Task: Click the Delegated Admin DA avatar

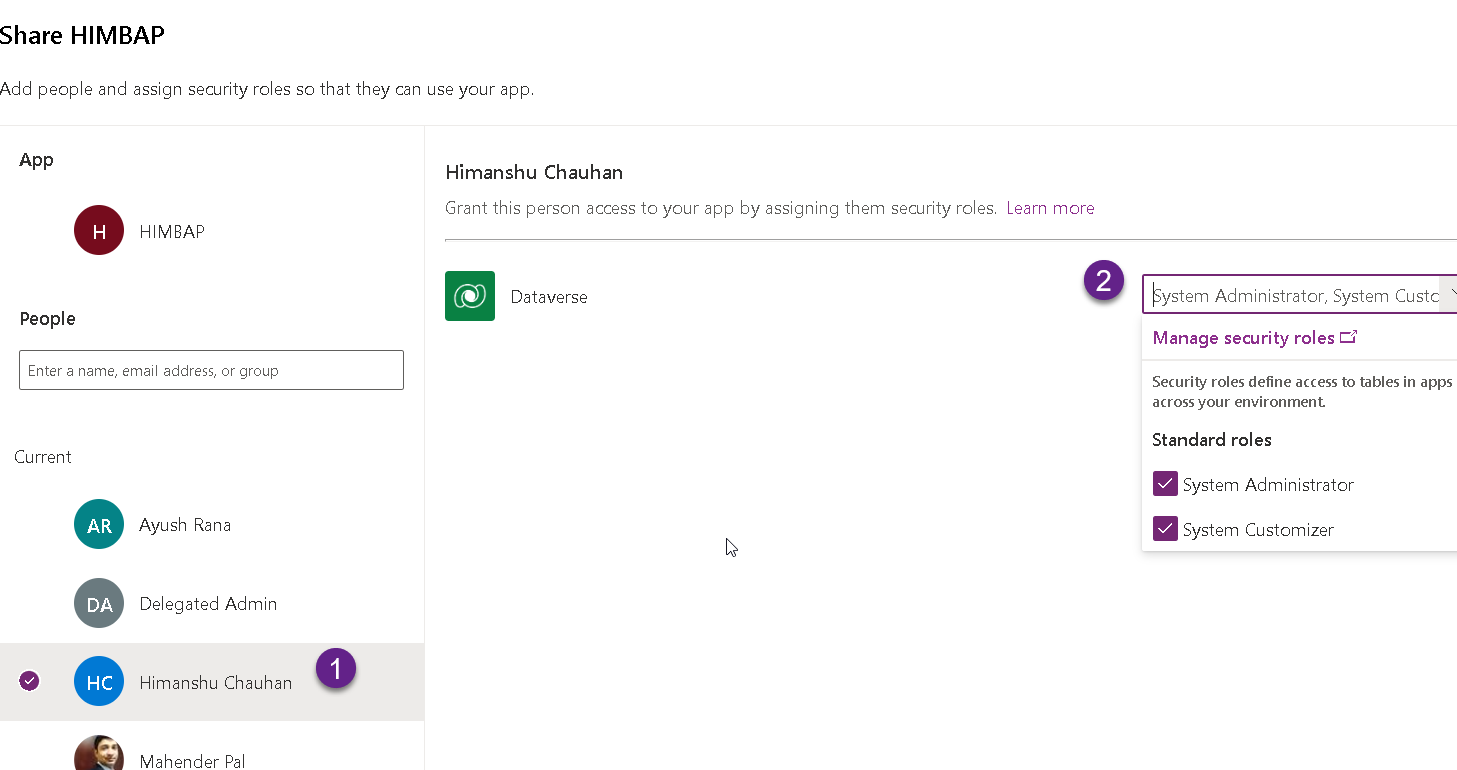Action: coord(99,604)
